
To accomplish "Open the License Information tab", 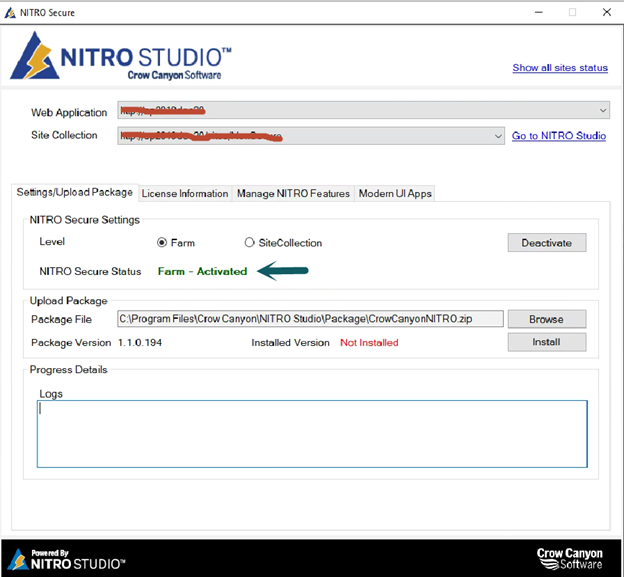I will [x=185, y=194].
